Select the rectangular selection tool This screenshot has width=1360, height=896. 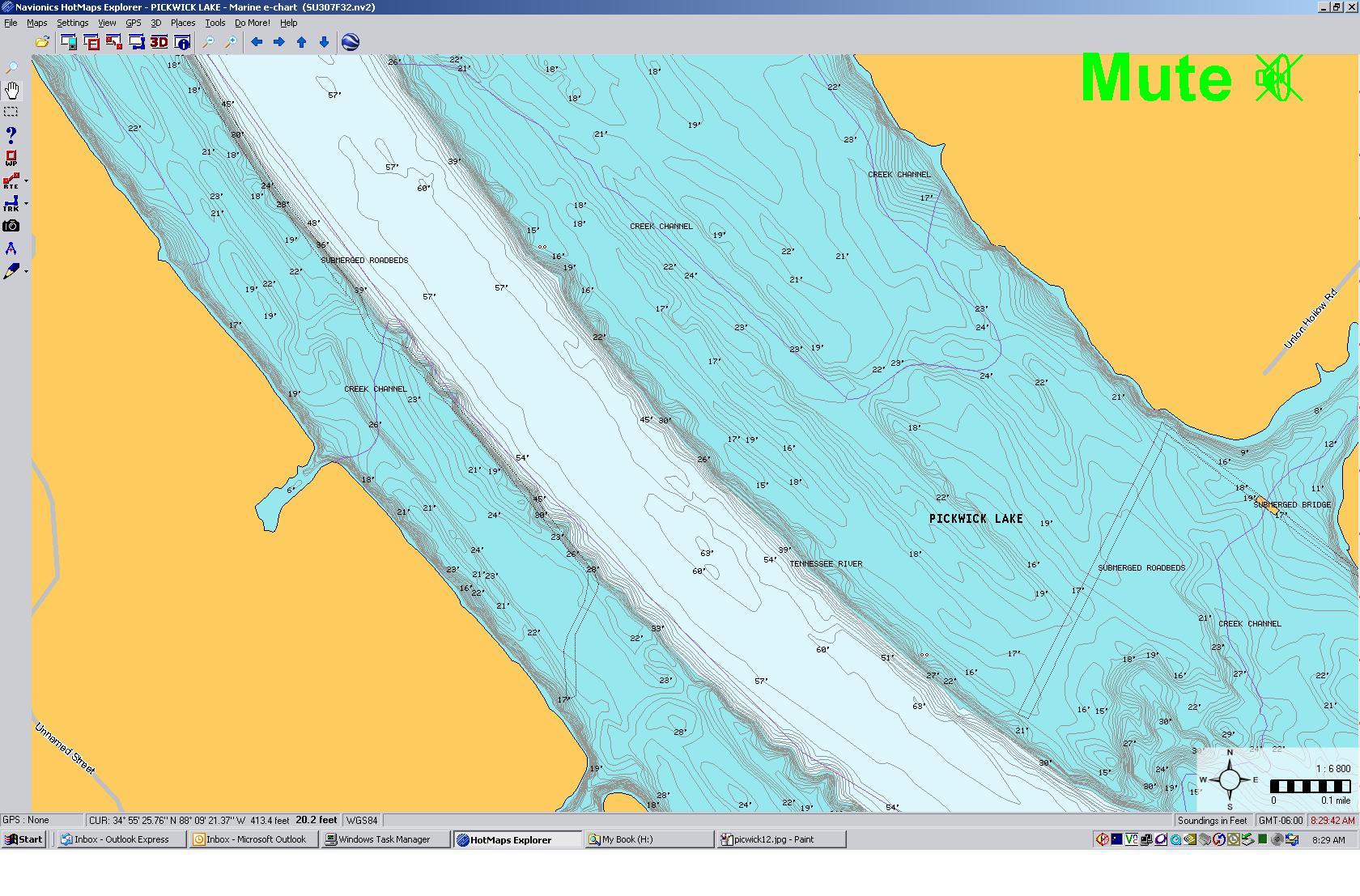pos(11,112)
